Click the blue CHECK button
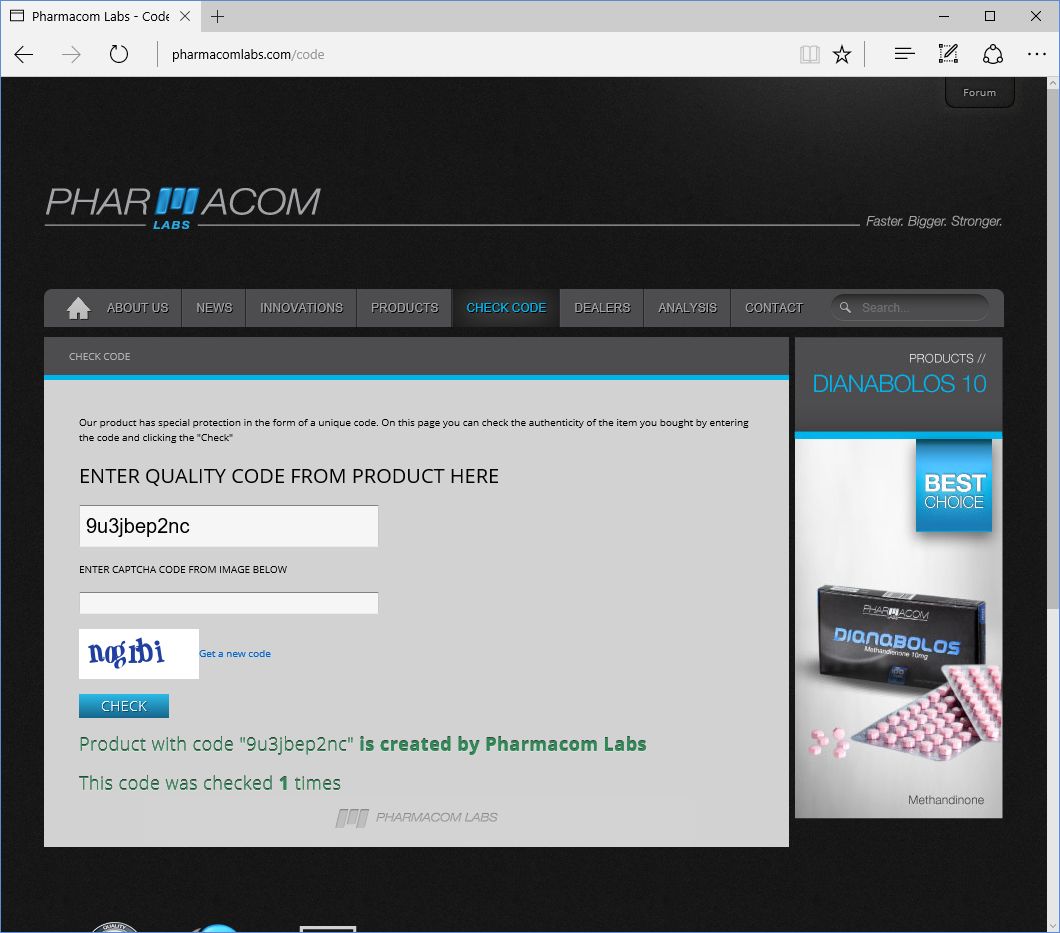Screen dimensions: 1060x933 click(x=124, y=706)
